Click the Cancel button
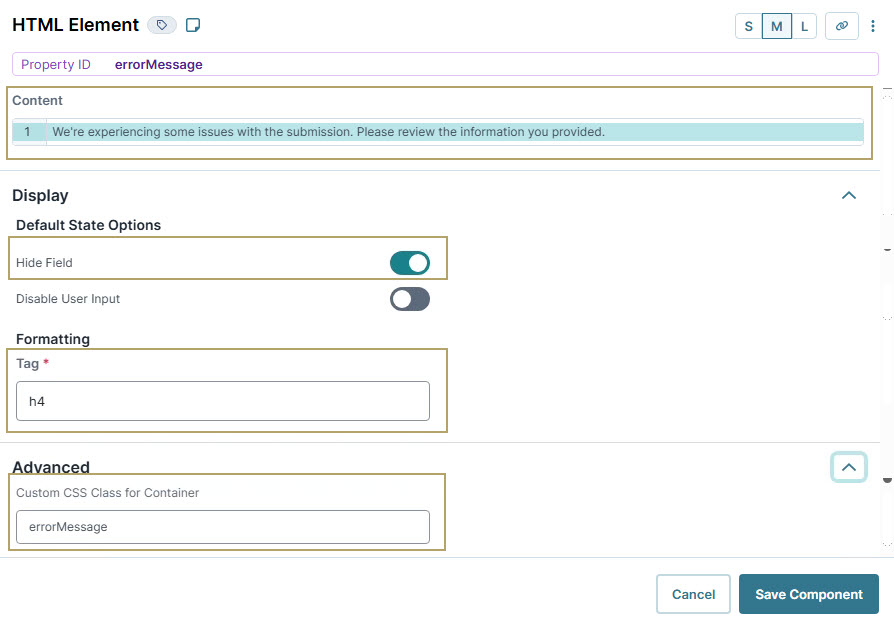 [x=693, y=593]
